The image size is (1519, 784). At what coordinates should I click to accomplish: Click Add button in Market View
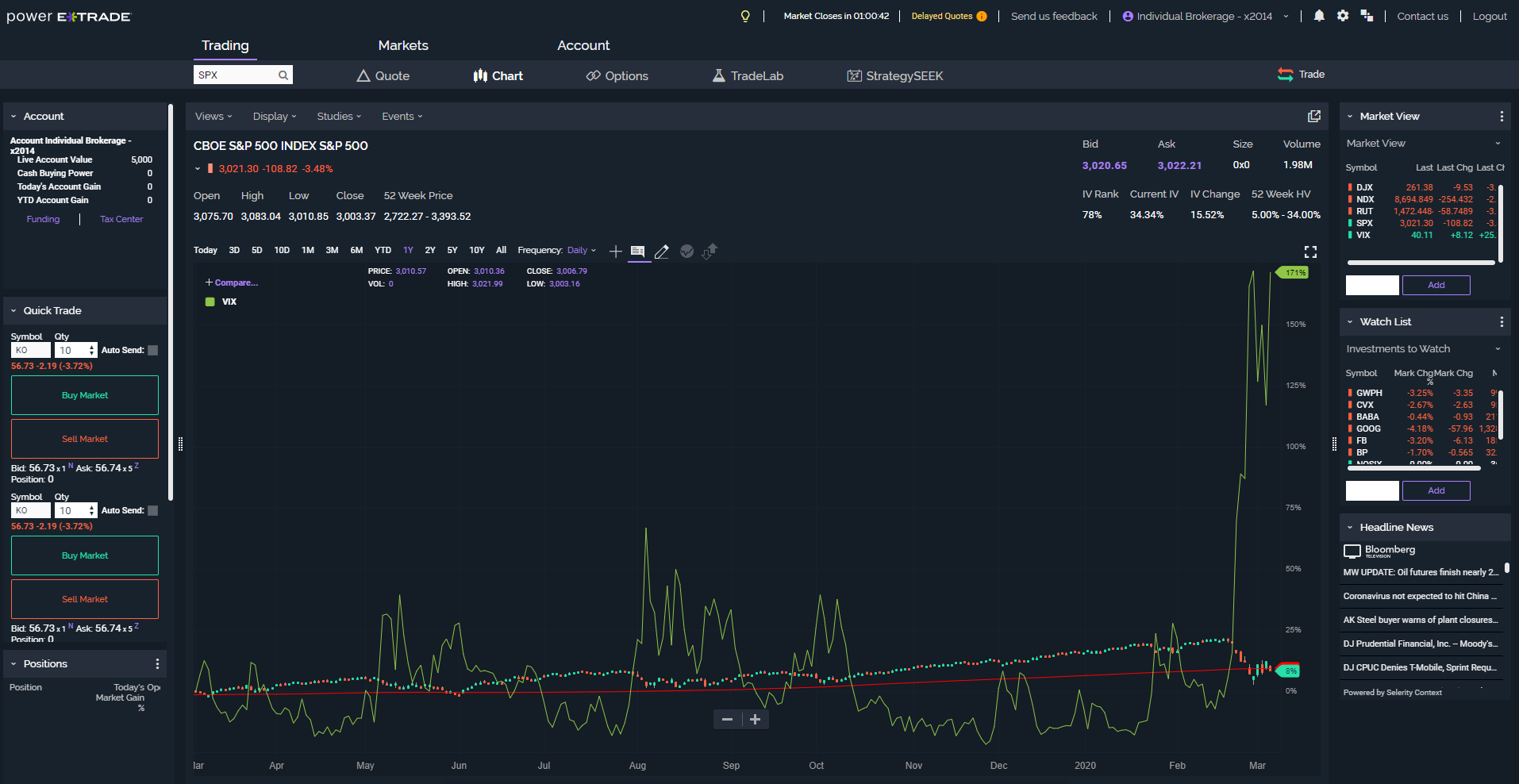coord(1436,286)
